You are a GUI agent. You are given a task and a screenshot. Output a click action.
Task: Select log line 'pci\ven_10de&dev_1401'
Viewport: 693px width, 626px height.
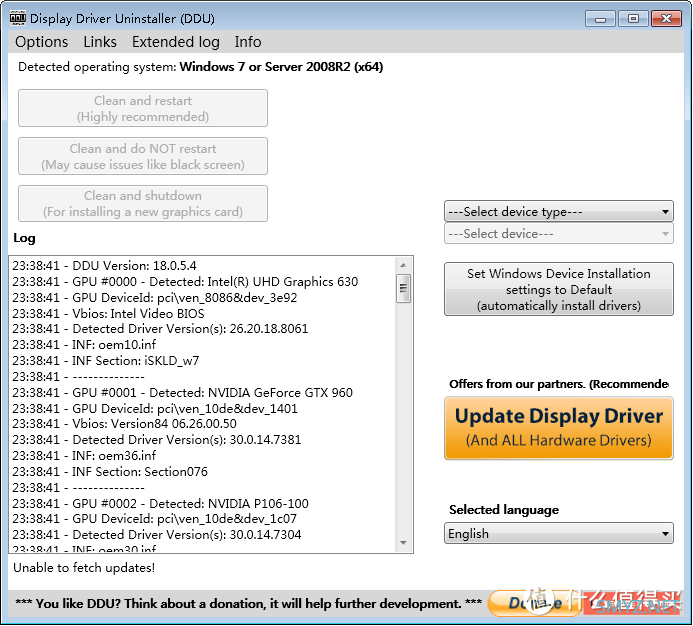155,408
